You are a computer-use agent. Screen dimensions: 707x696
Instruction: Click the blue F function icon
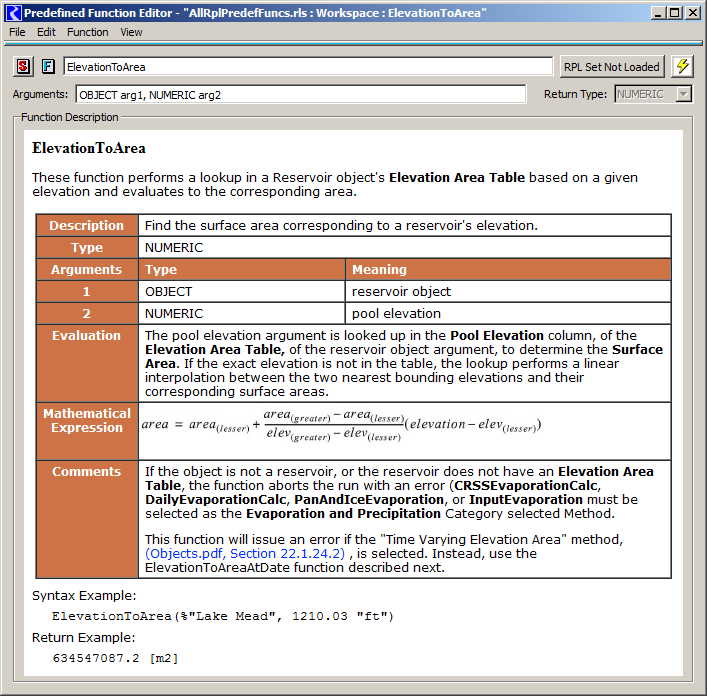point(48,67)
